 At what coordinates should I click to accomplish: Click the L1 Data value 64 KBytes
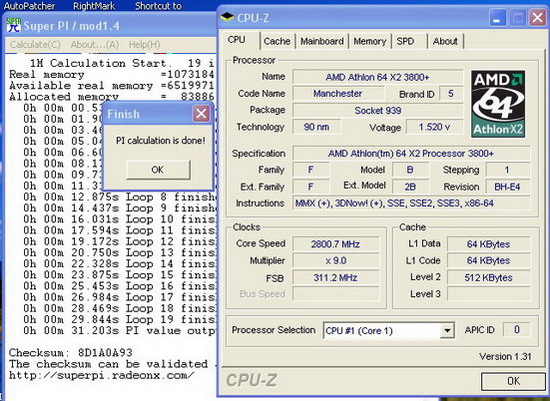coord(488,244)
